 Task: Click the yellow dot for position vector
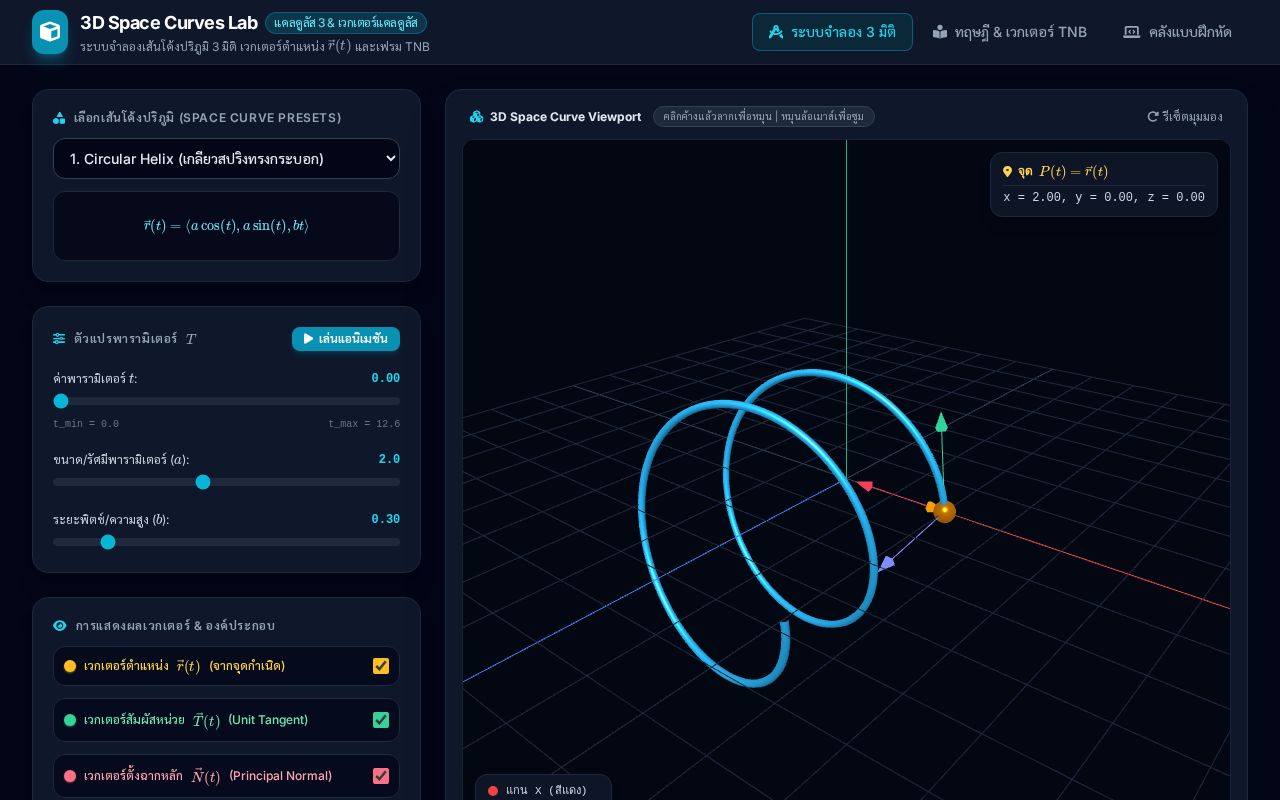[x=70, y=666]
